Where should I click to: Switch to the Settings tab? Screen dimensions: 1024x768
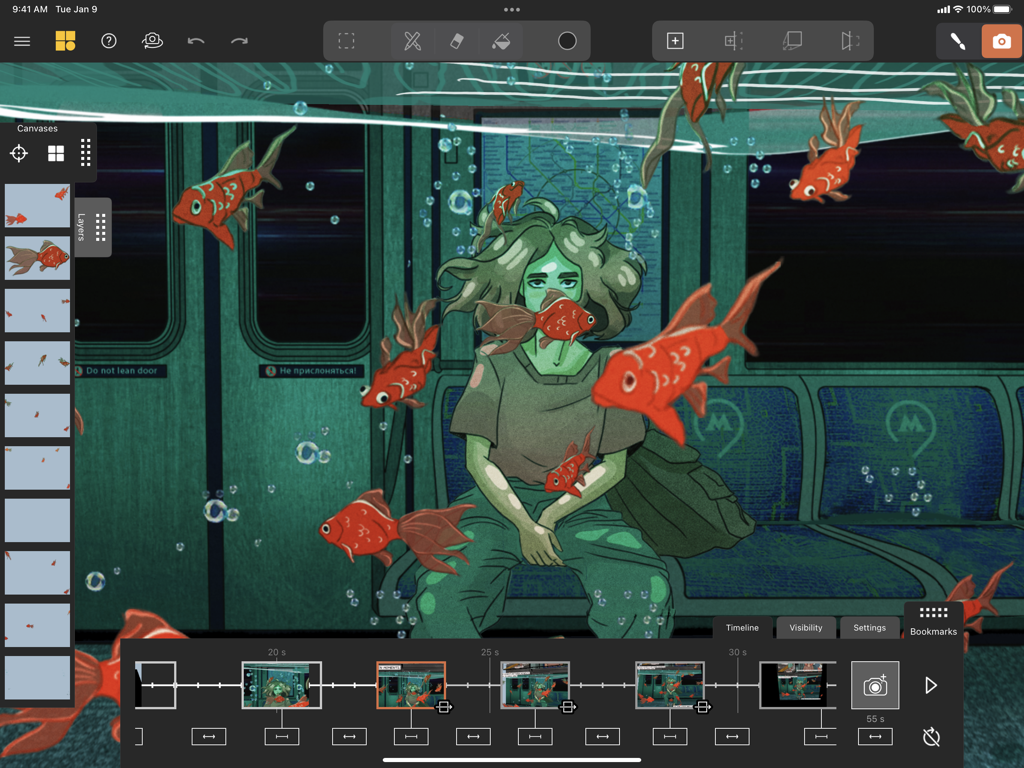click(x=869, y=628)
